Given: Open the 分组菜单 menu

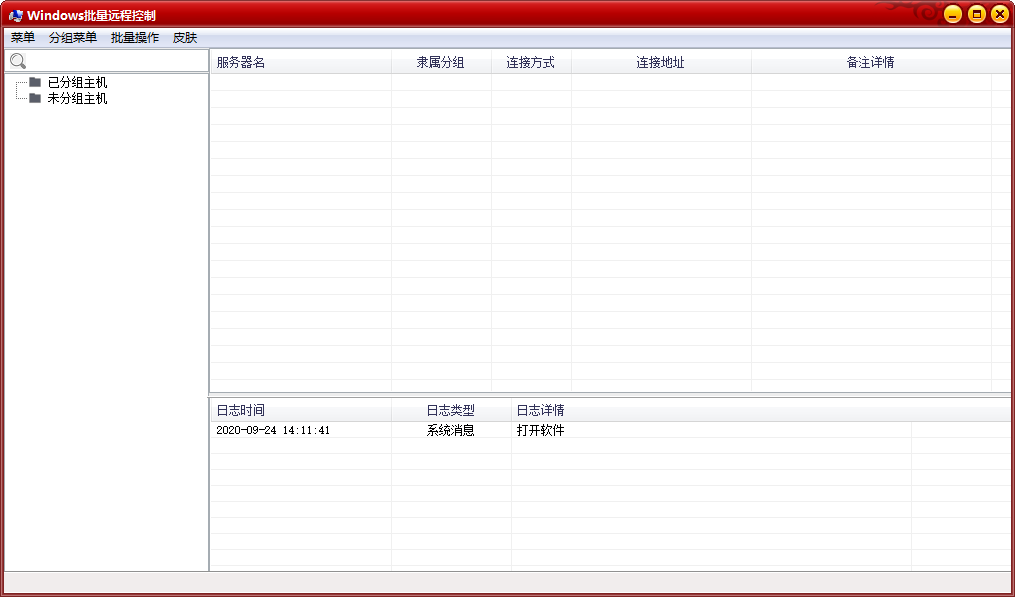Looking at the screenshot, I should coord(72,38).
